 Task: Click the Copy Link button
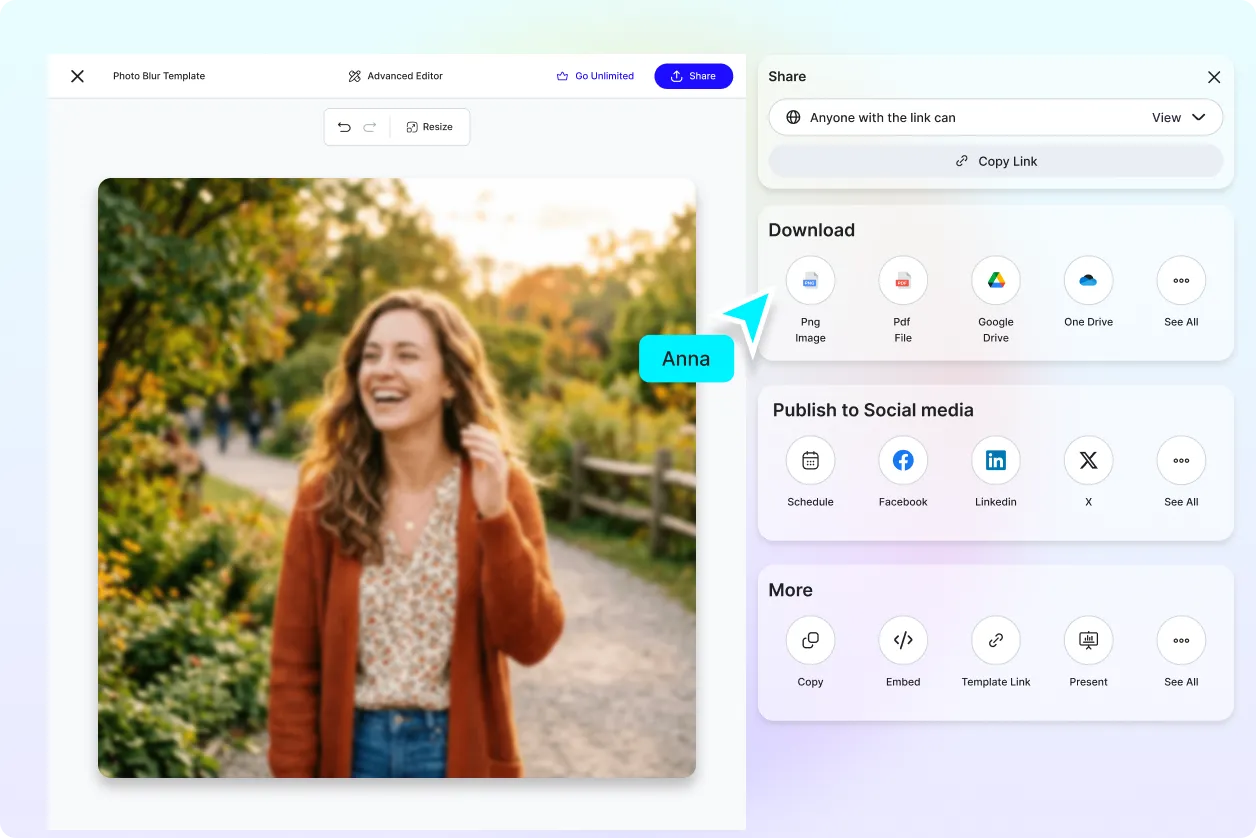click(x=996, y=161)
